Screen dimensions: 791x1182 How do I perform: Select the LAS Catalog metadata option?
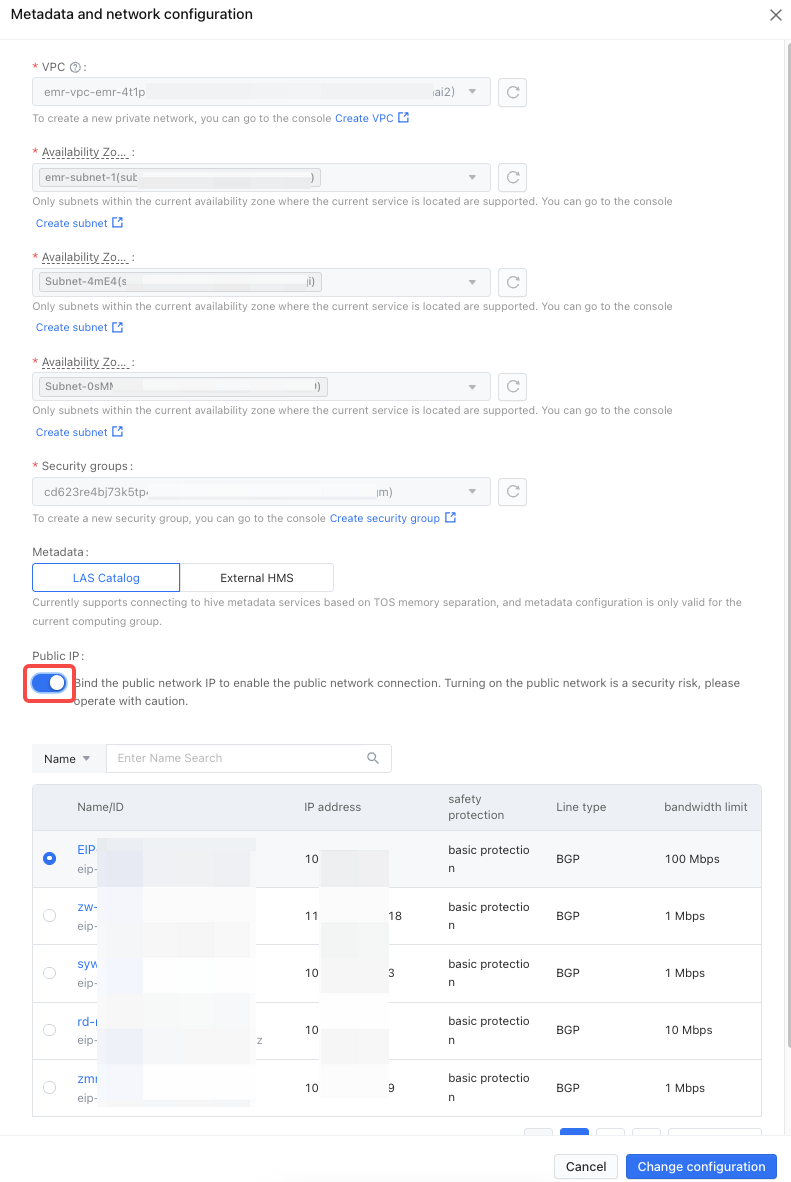(x=106, y=577)
